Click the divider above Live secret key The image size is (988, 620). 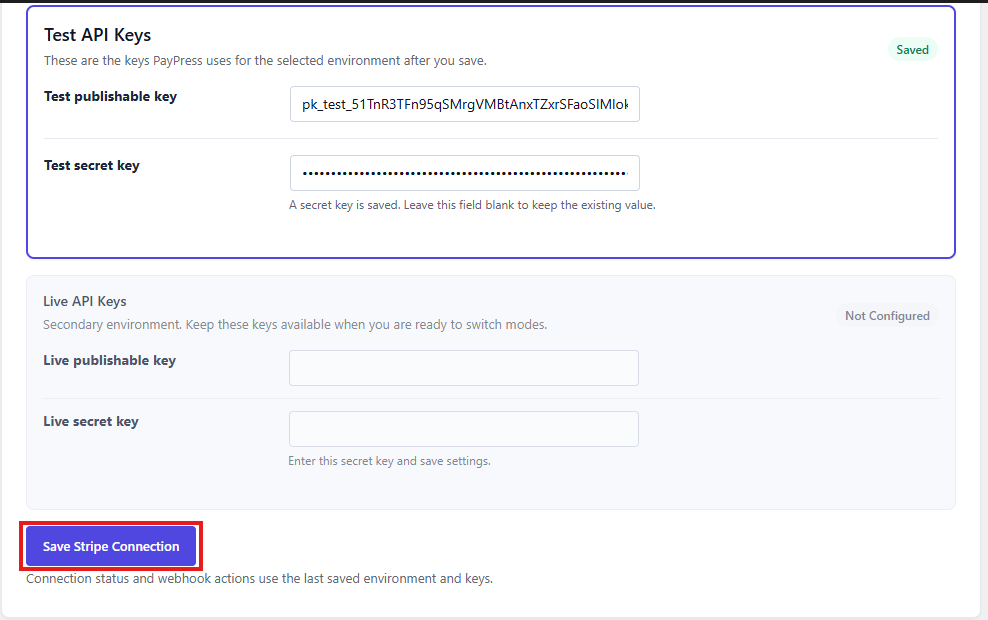(x=491, y=398)
